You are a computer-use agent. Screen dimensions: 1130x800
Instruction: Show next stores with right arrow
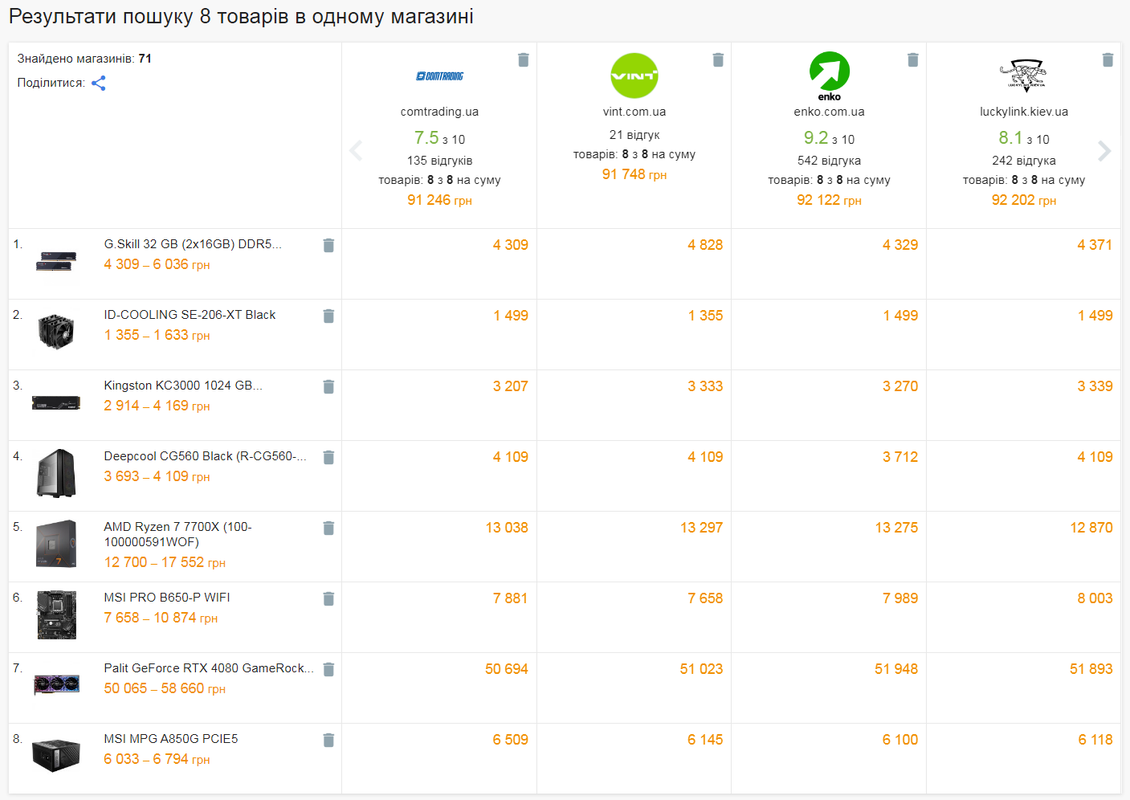1104,151
